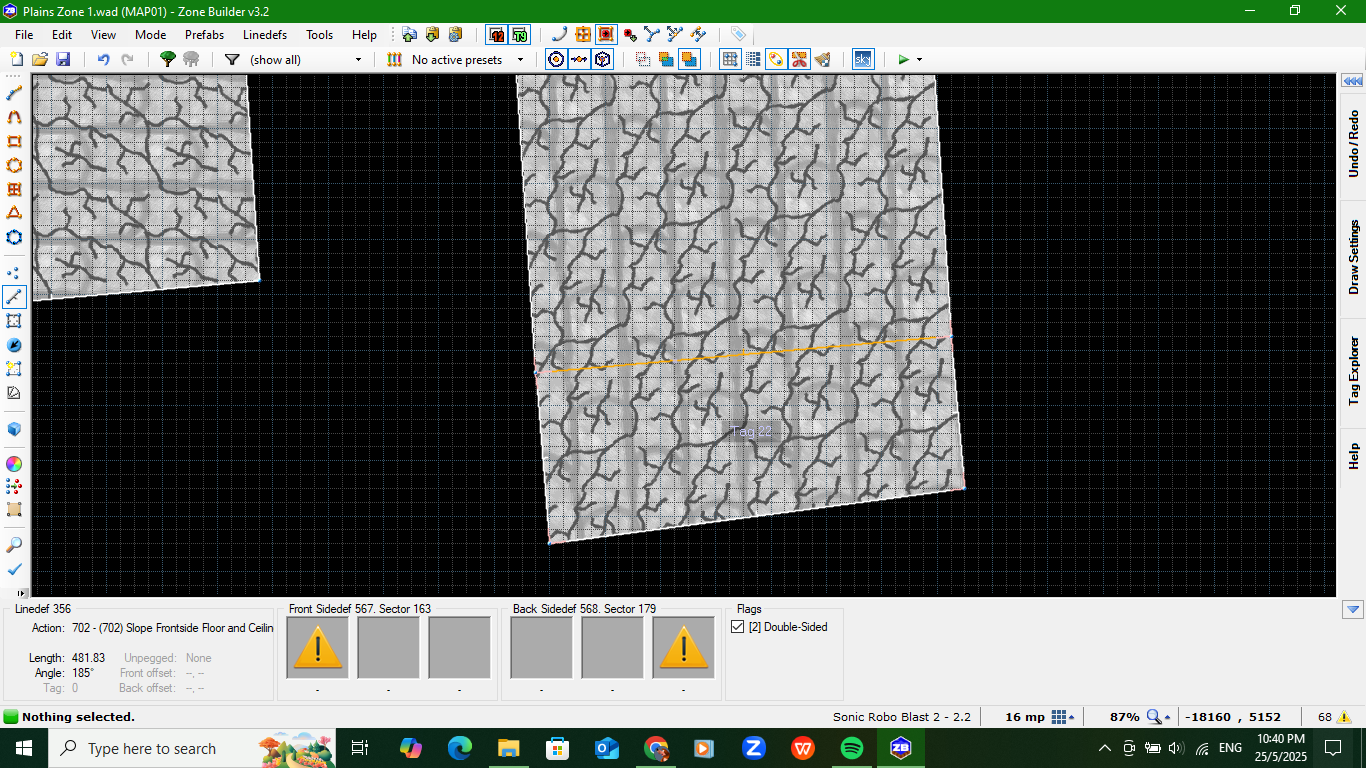
Task: Undo the last action with blue arrow
Action: (103, 60)
